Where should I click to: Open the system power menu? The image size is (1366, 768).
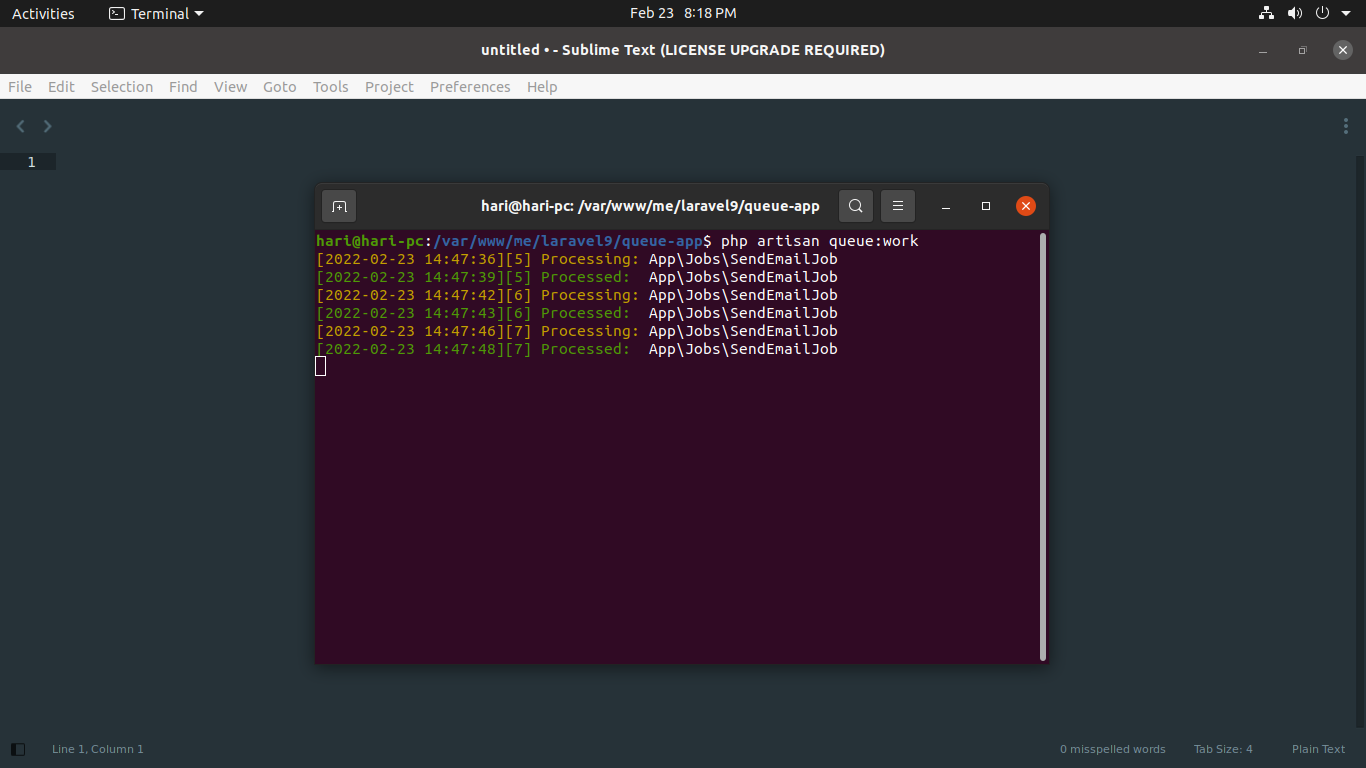pos(1322,13)
